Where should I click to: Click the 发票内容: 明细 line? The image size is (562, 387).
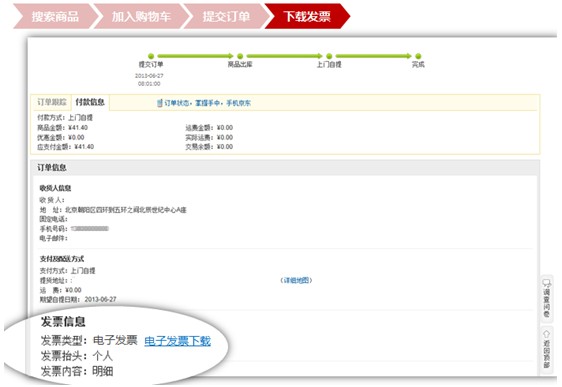[77, 371]
